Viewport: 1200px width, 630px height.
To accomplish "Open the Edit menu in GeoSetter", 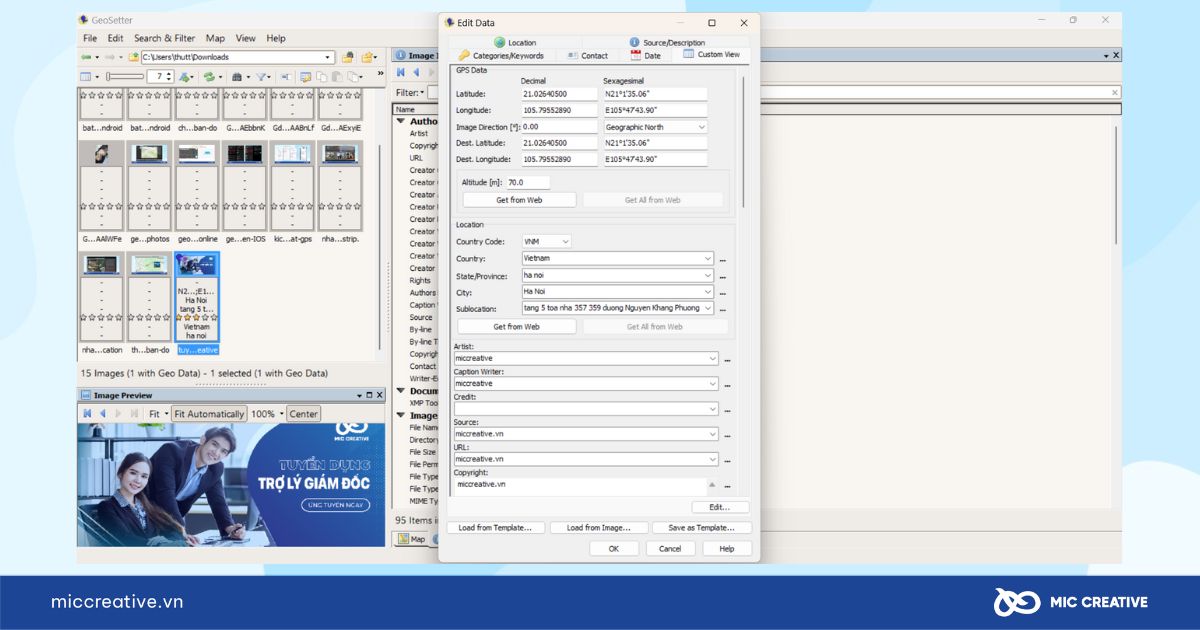I will tap(116, 38).
